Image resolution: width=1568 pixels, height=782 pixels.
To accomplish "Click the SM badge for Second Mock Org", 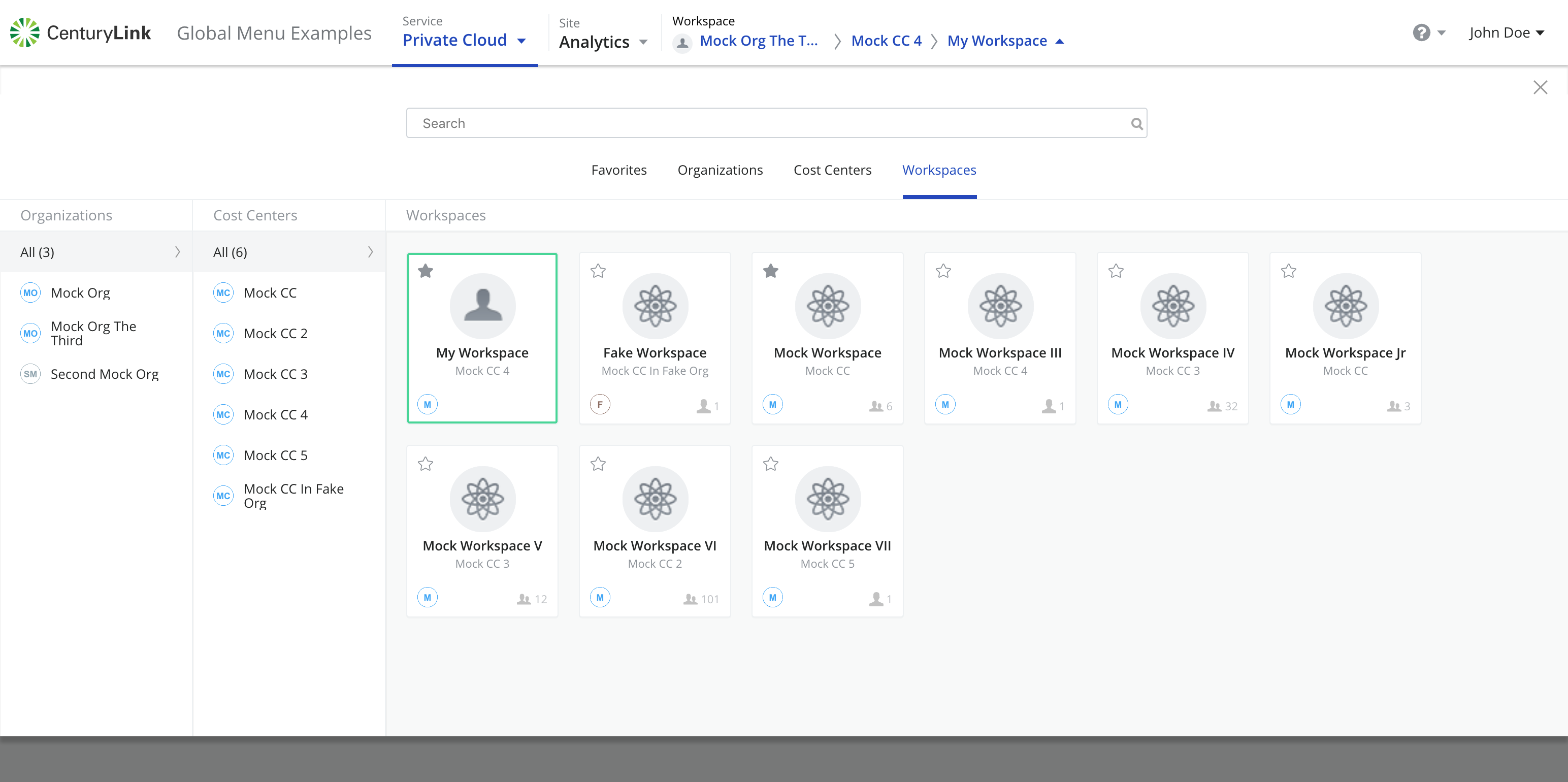I will (30, 374).
